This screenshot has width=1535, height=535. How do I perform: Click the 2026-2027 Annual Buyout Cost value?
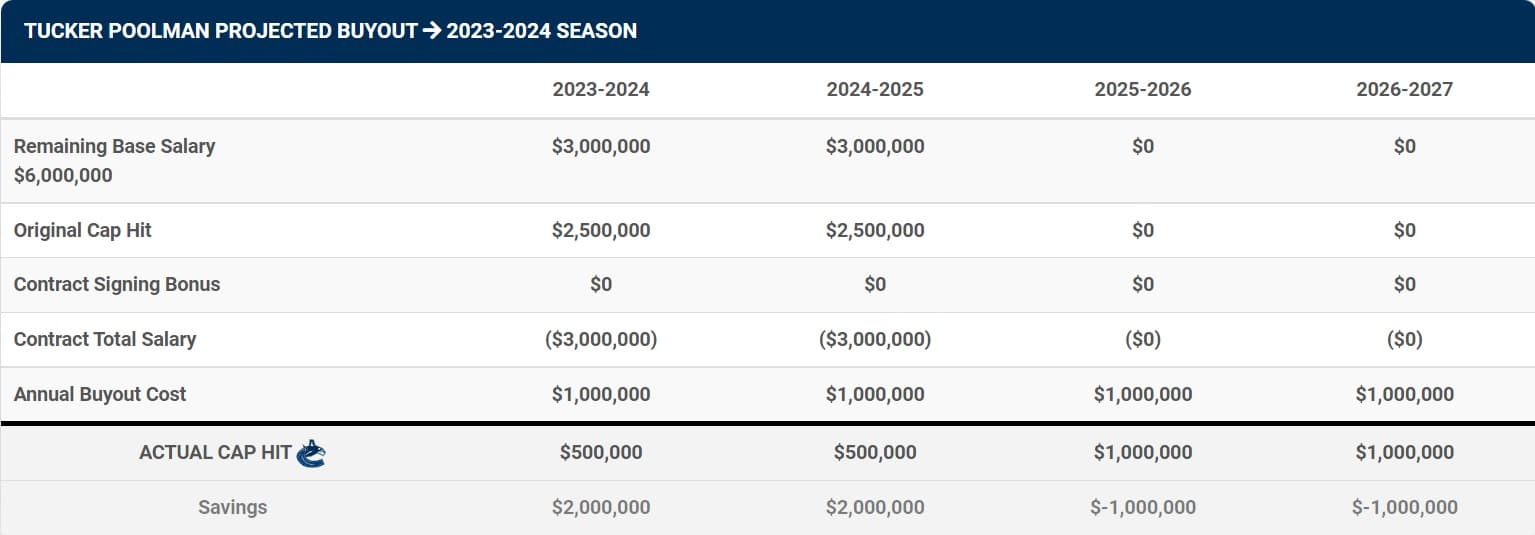pyautogui.click(x=1404, y=394)
